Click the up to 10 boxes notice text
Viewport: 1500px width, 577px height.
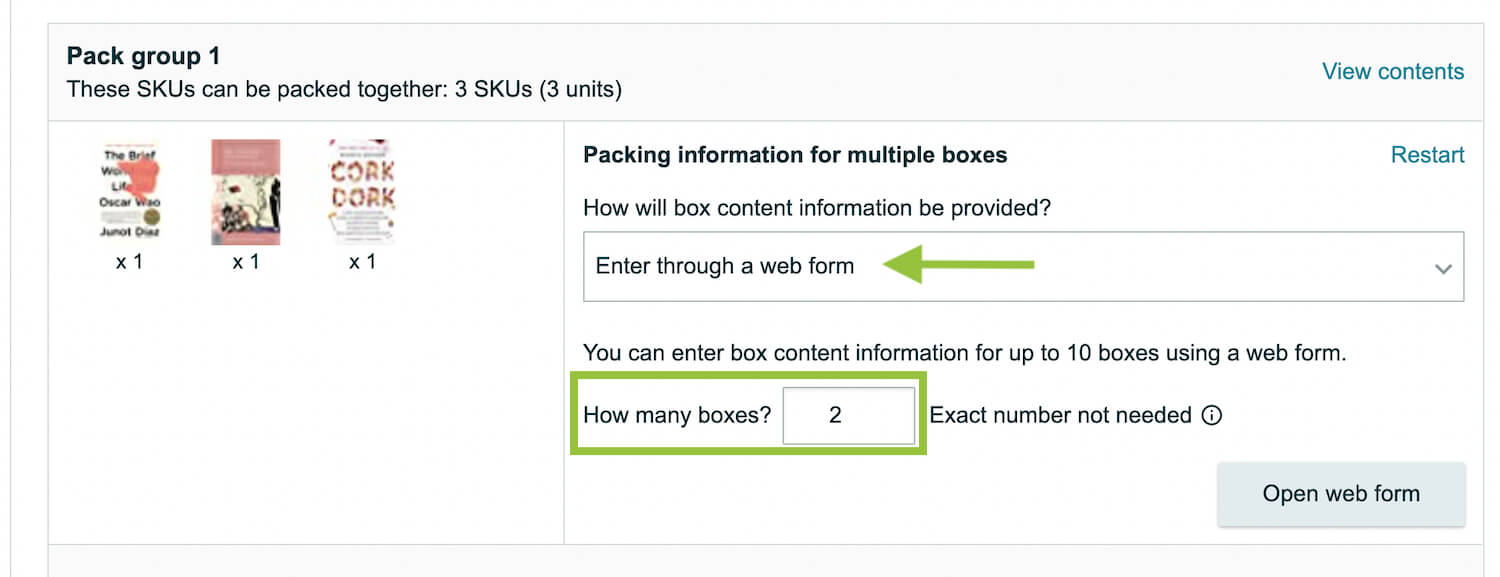964,354
